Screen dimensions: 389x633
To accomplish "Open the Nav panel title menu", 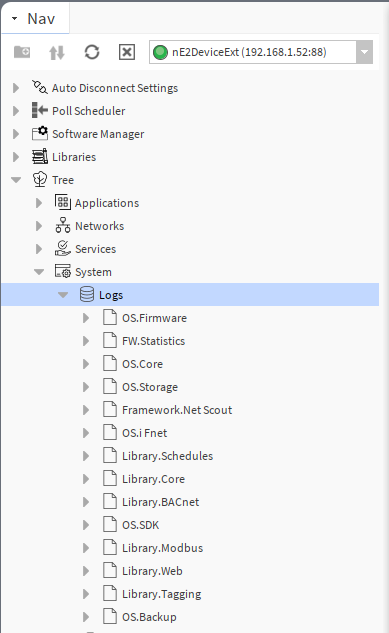I will [x=15, y=19].
